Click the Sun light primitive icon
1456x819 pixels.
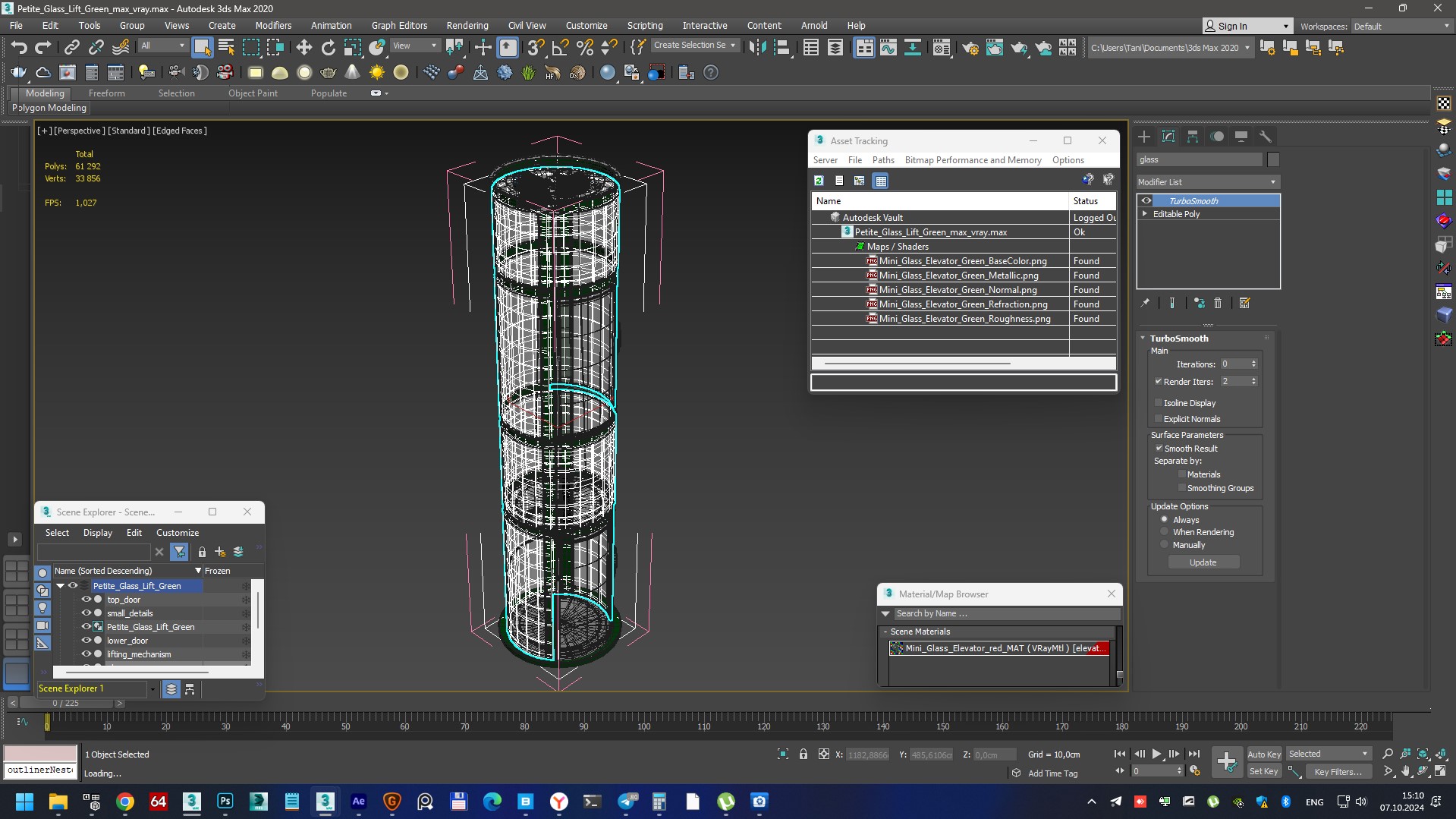click(x=376, y=73)
